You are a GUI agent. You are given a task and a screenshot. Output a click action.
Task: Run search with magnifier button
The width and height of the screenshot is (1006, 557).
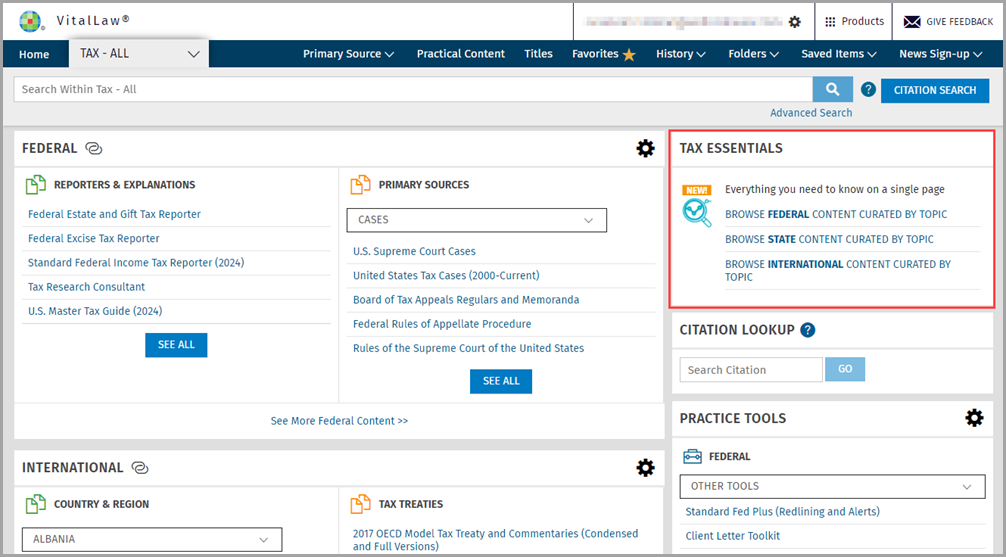(x=832, y=89)
